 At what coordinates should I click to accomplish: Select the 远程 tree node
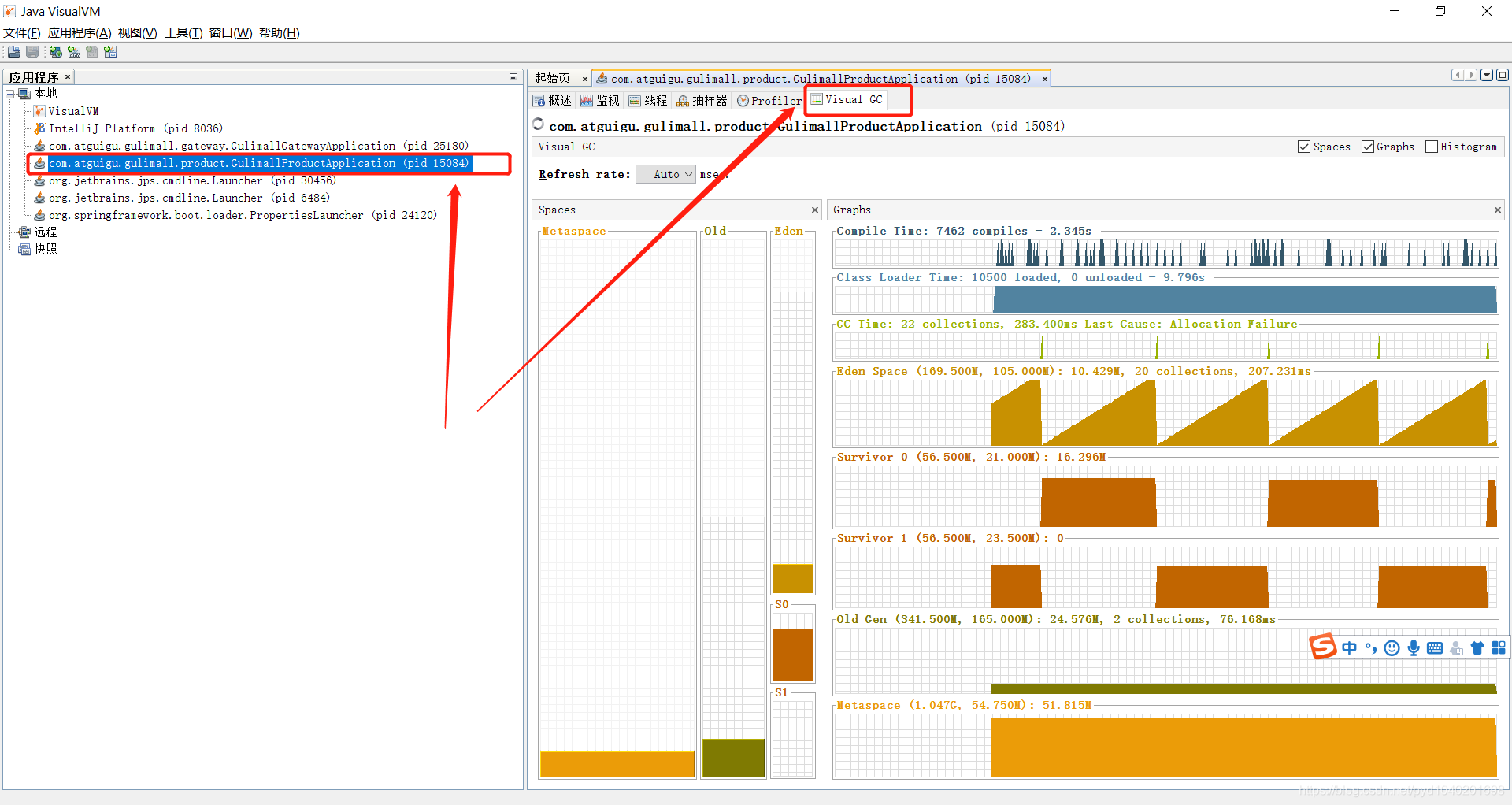[45, 232]
